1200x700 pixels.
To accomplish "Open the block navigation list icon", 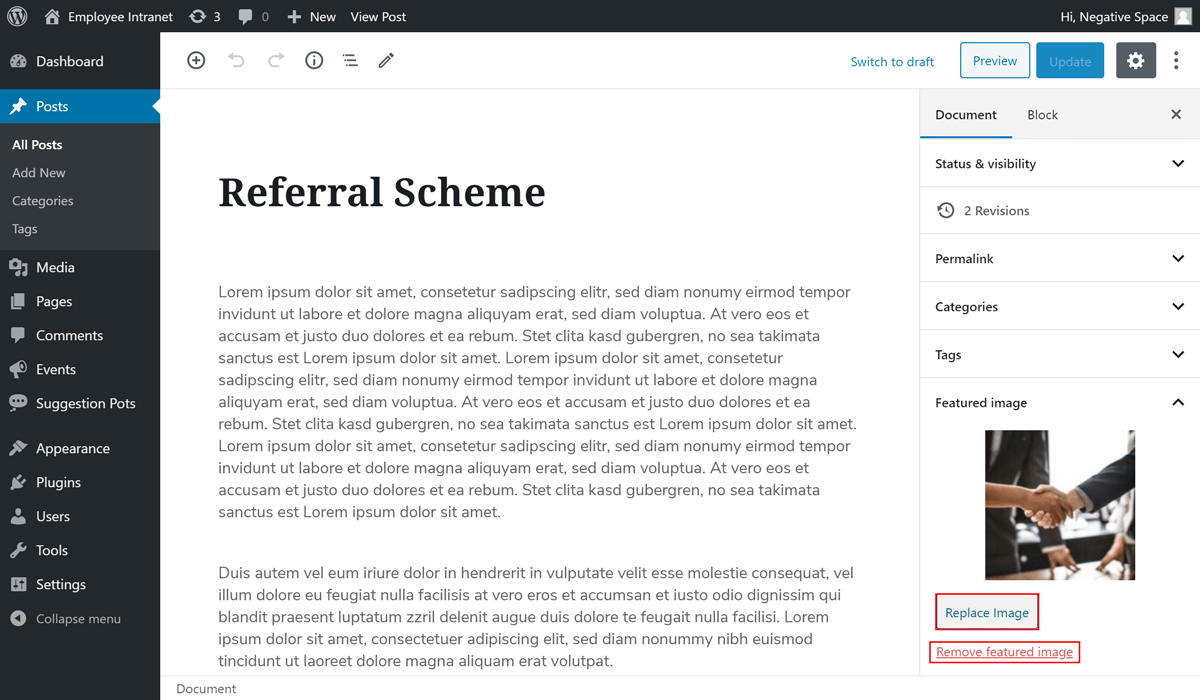I will (350, 61).
